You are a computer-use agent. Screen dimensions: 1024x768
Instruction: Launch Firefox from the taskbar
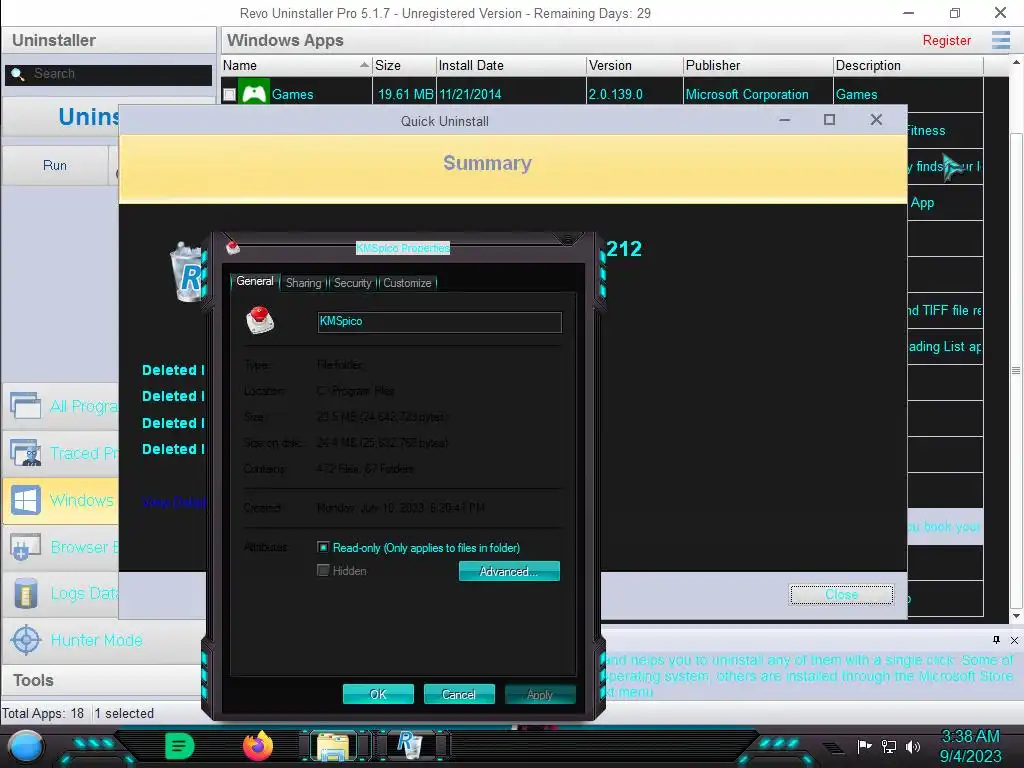pyautogui.click(x=258, y=746)
